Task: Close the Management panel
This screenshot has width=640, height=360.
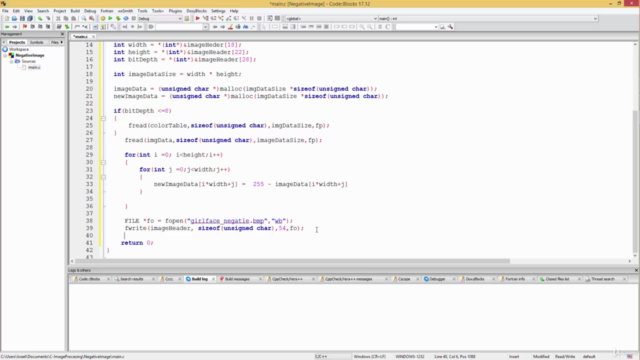Action: tap(62, 34)
